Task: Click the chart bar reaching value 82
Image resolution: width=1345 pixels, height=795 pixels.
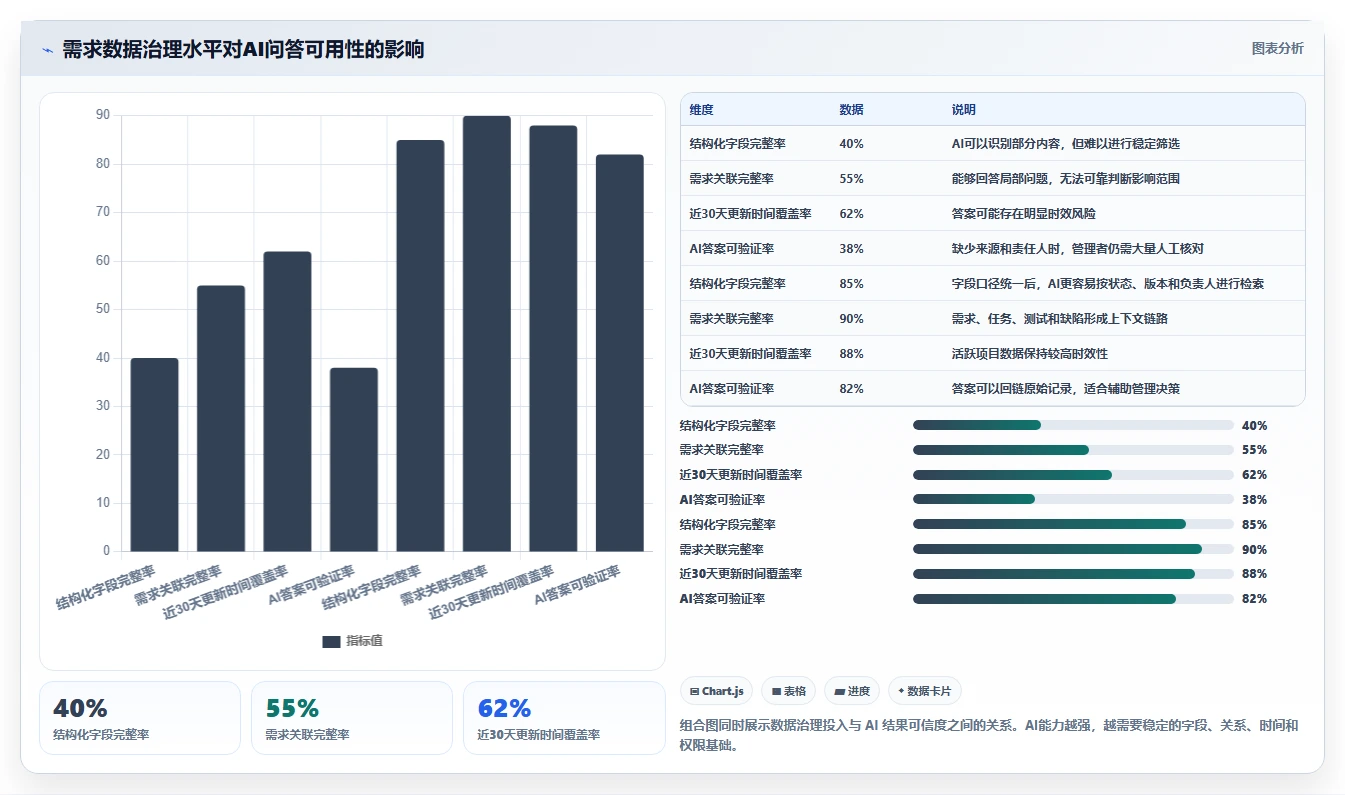Action: coord(620,353)
